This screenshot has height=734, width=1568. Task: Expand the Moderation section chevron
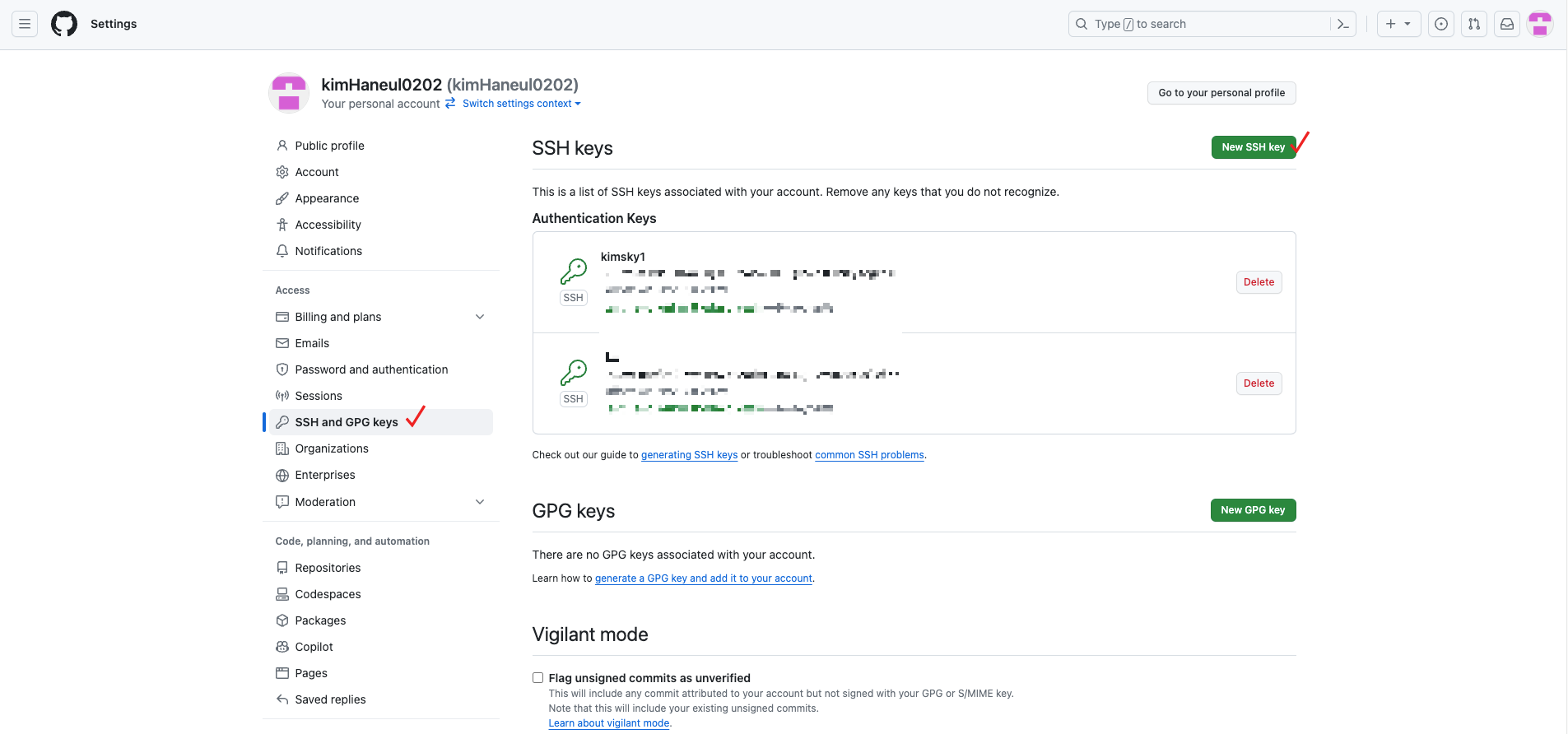[480, 502]
